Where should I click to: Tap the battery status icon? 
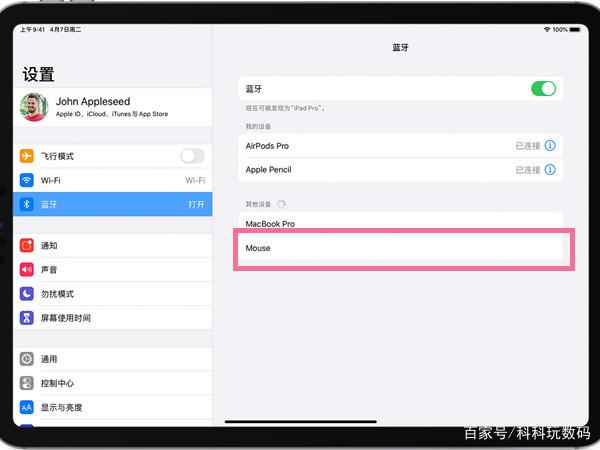[x=575, y=29]
